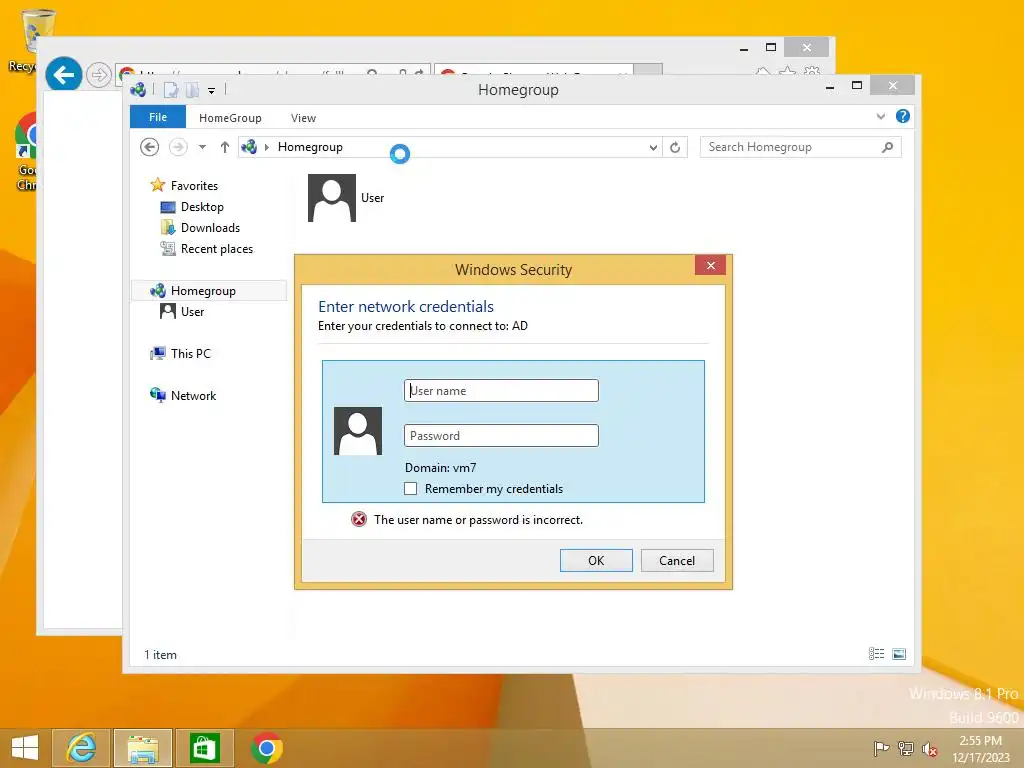Open the Windows Start button
This screenshot has width=1024, height=768.
[25, 748]
